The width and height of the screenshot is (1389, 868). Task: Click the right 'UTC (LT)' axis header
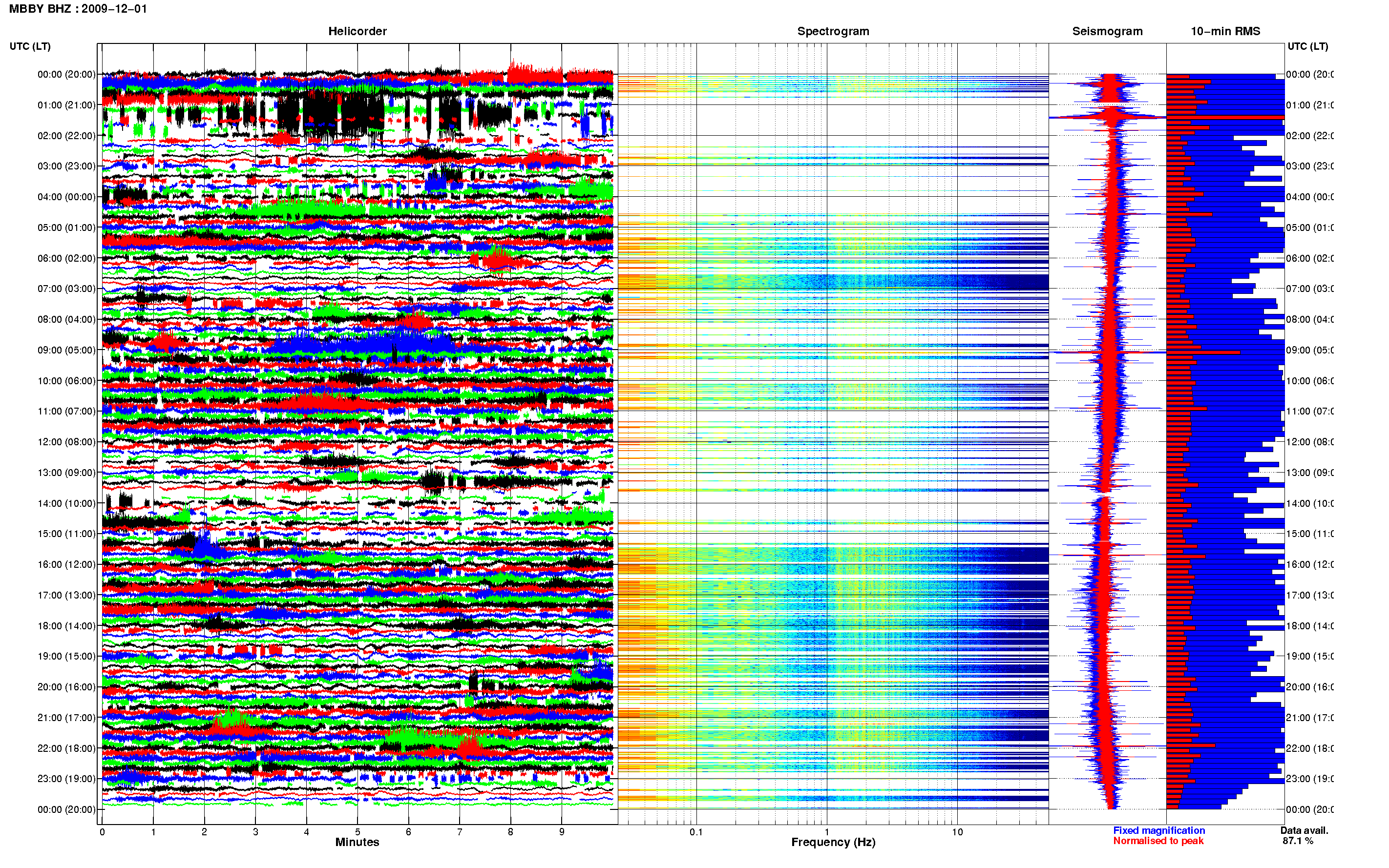click(1307, 46)
